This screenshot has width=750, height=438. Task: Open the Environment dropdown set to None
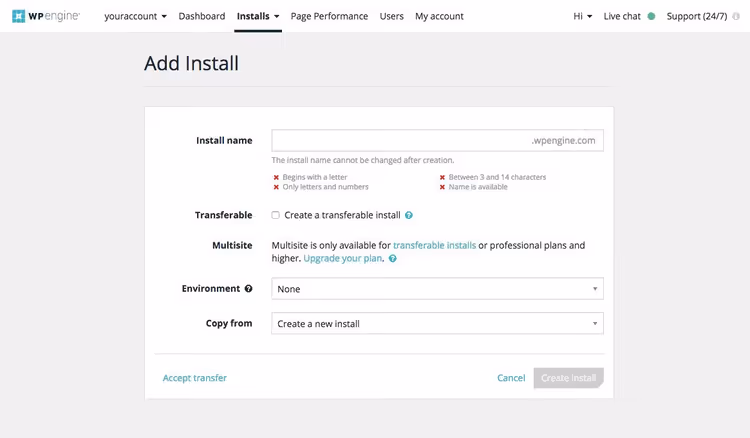click(x=437, y=289)
